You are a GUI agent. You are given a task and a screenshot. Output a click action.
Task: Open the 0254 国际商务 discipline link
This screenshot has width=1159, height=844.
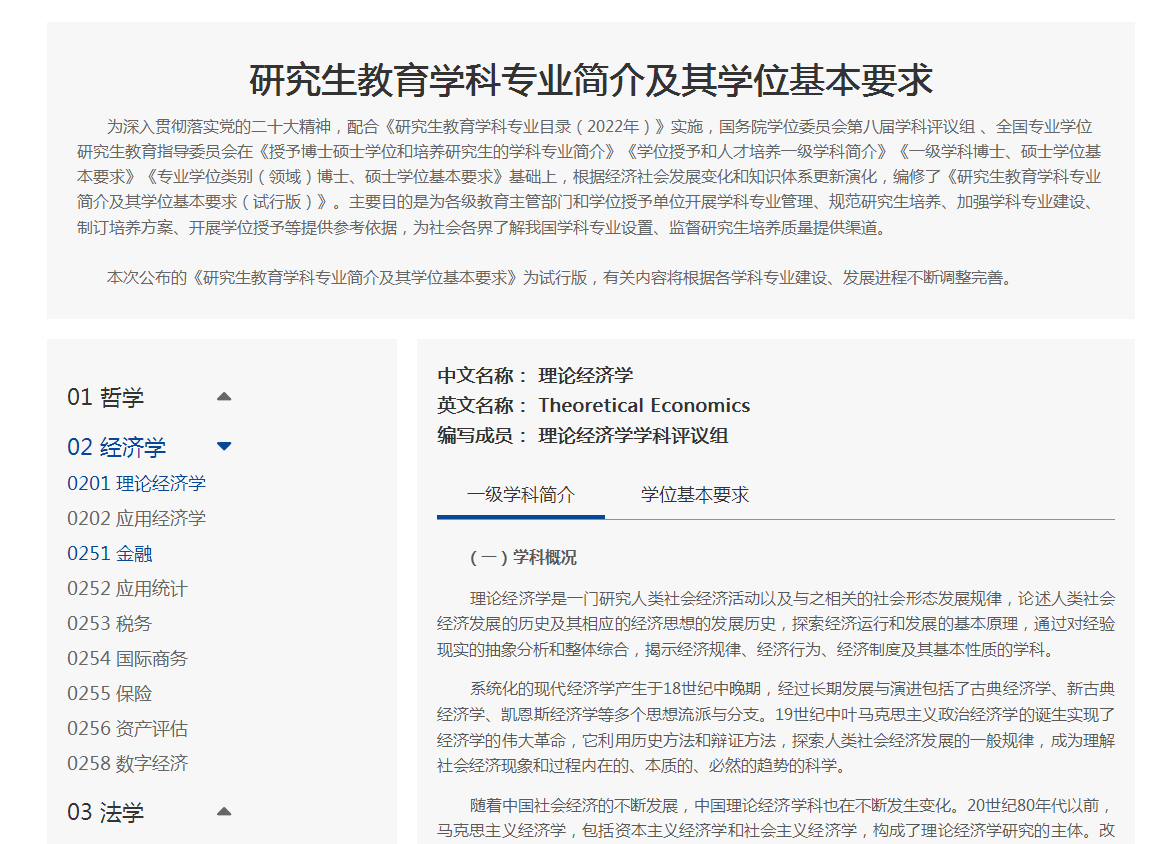pyautogui.click(x=128, y=658)
